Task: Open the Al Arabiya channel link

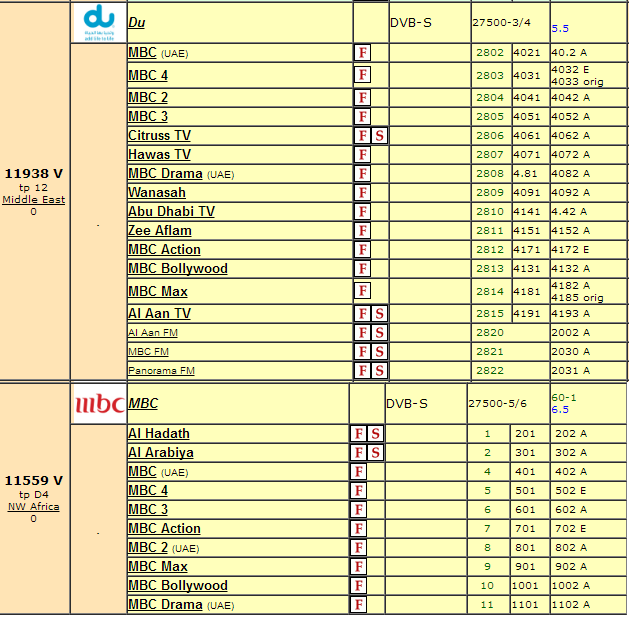Action: [x=161, y=452]
